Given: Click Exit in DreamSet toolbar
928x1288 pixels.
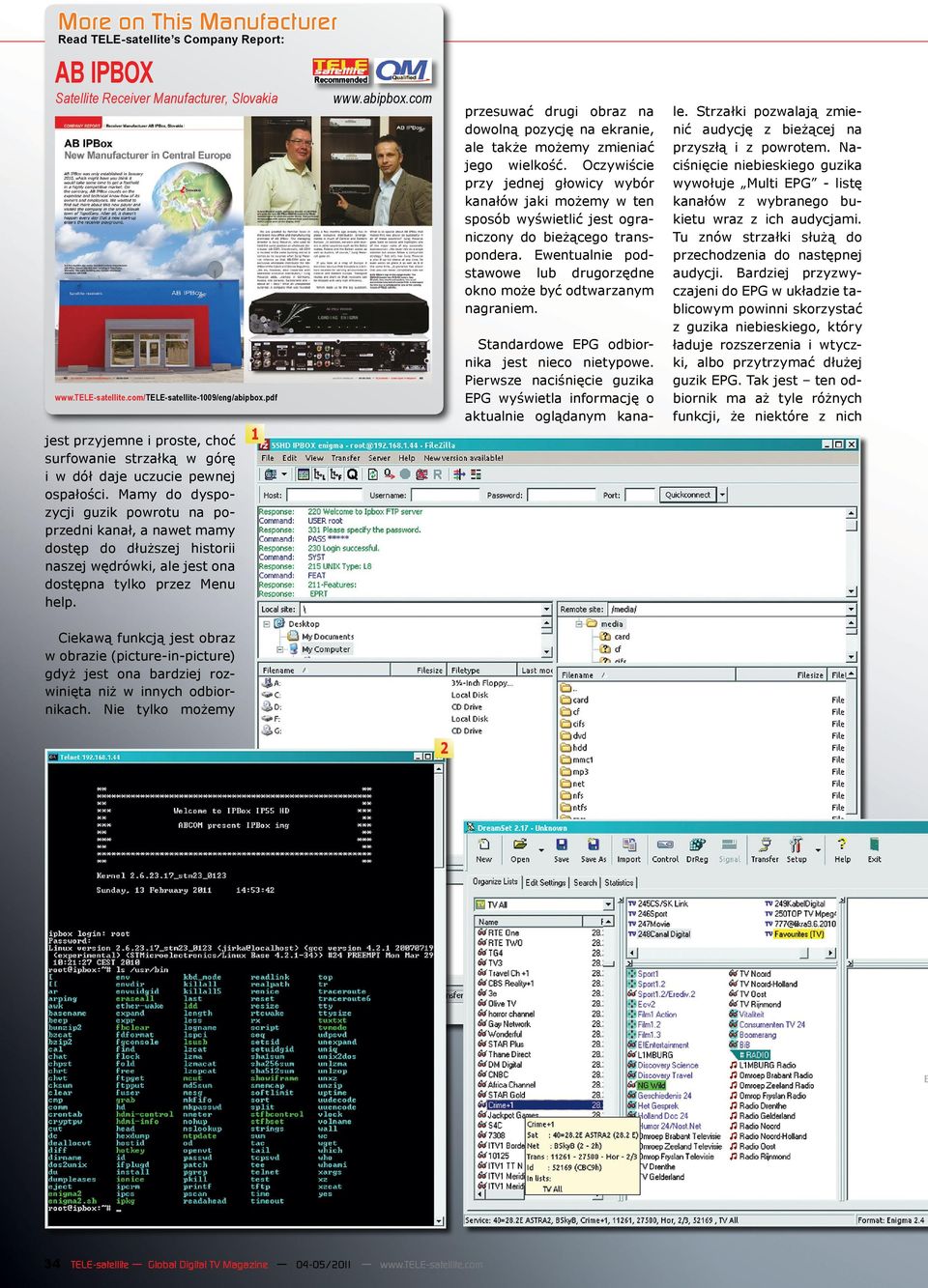Looking at the screenshot, I should pos(874,850).
